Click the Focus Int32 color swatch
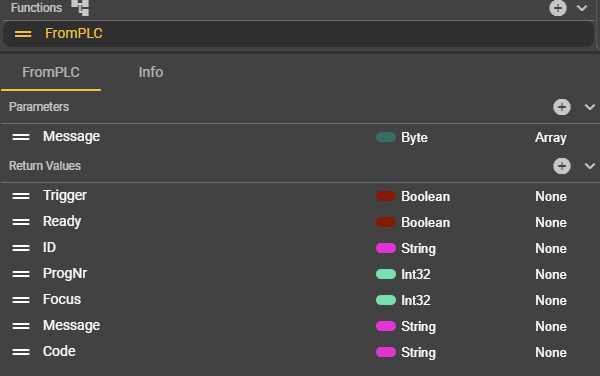The height and width of the screenshot is (376, 600). [386, 300]
